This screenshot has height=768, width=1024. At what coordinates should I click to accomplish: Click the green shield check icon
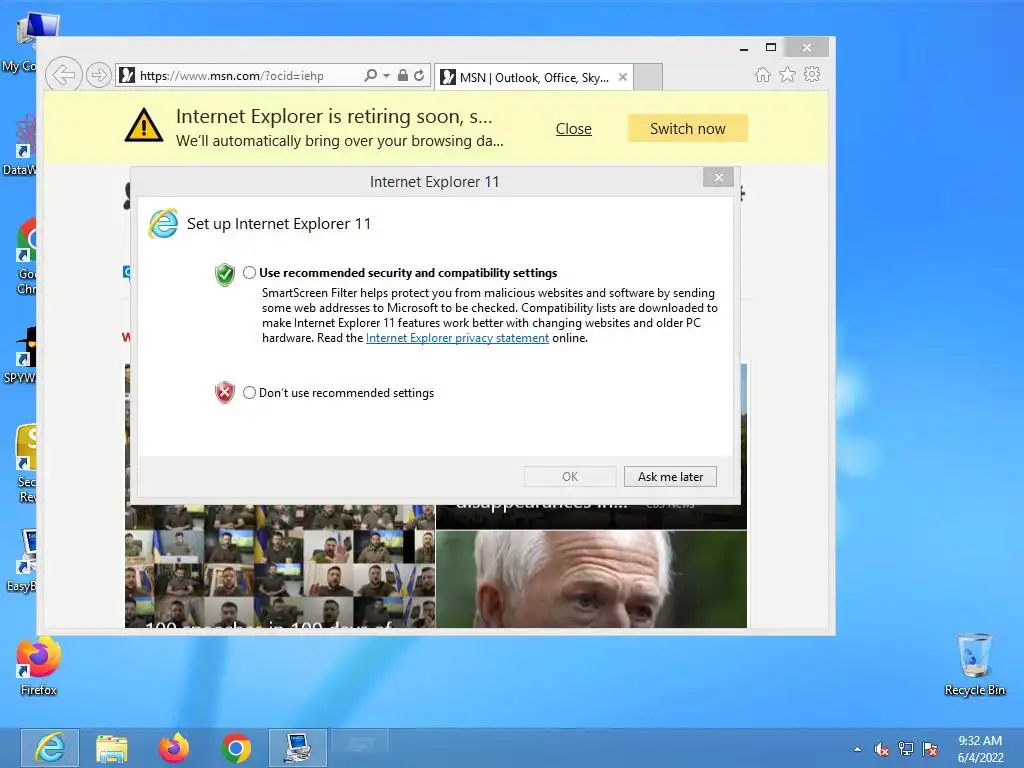point(225,275)
